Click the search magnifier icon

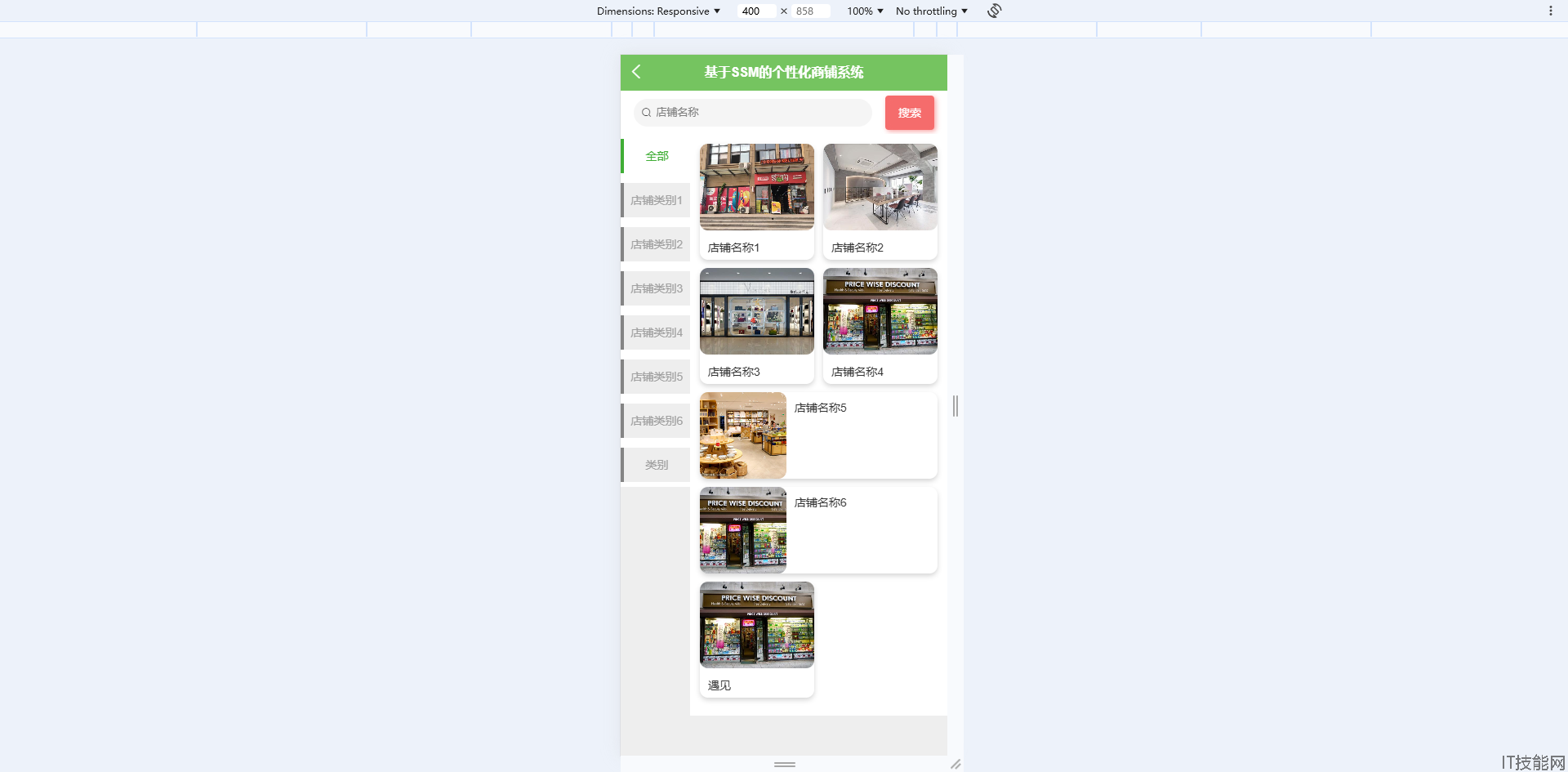(646, 113)
